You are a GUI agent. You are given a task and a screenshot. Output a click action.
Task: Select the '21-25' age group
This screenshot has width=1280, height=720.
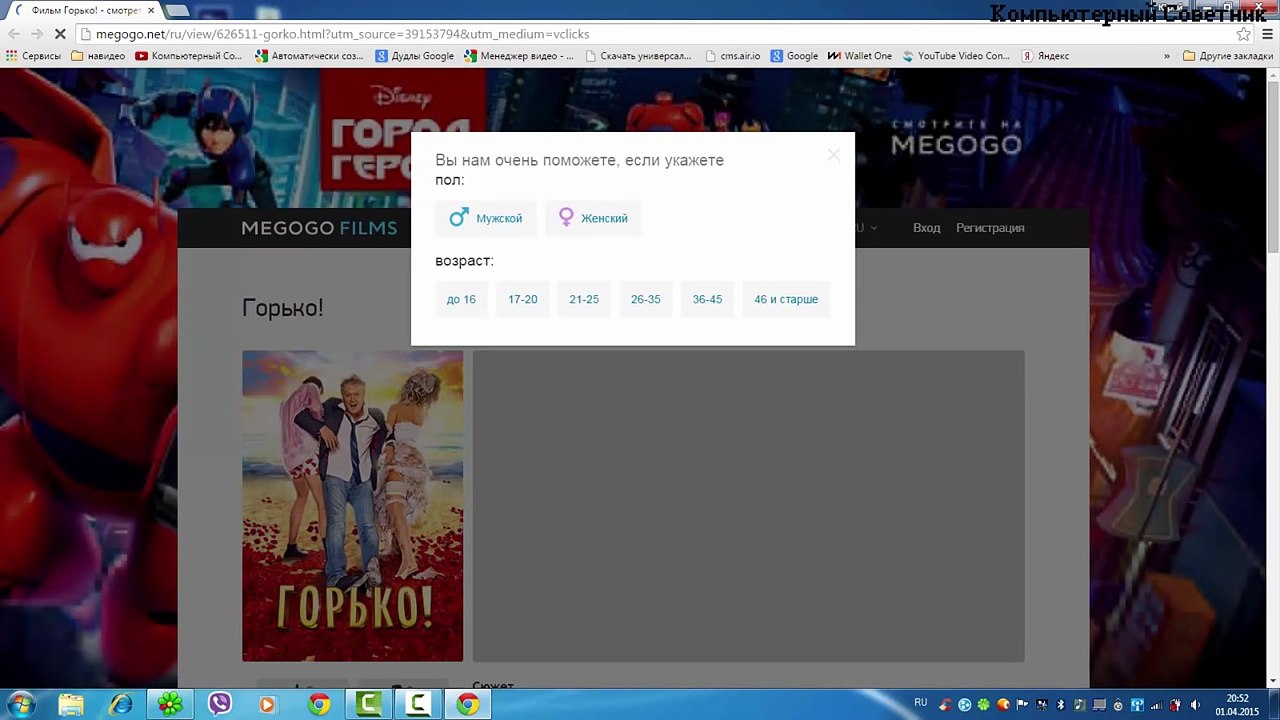pyautogui.click(x=584, y=299)
